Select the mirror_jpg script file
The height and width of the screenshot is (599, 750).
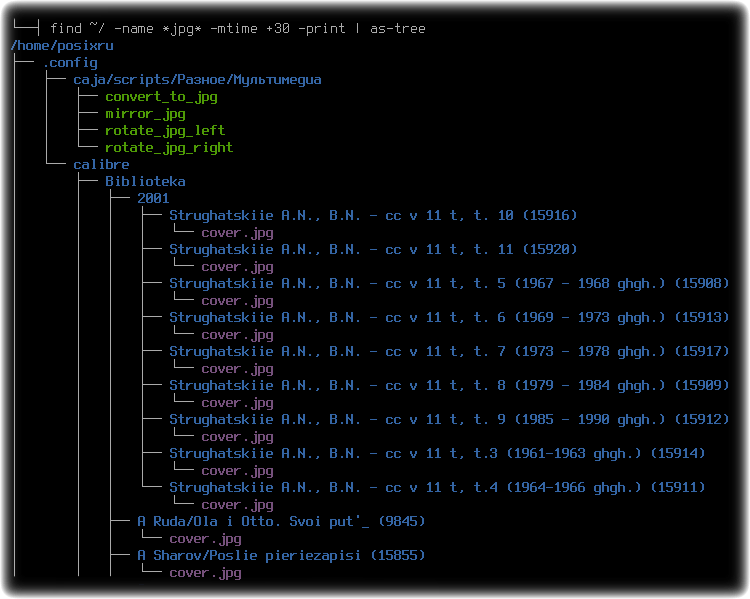(x=145, y=114)
